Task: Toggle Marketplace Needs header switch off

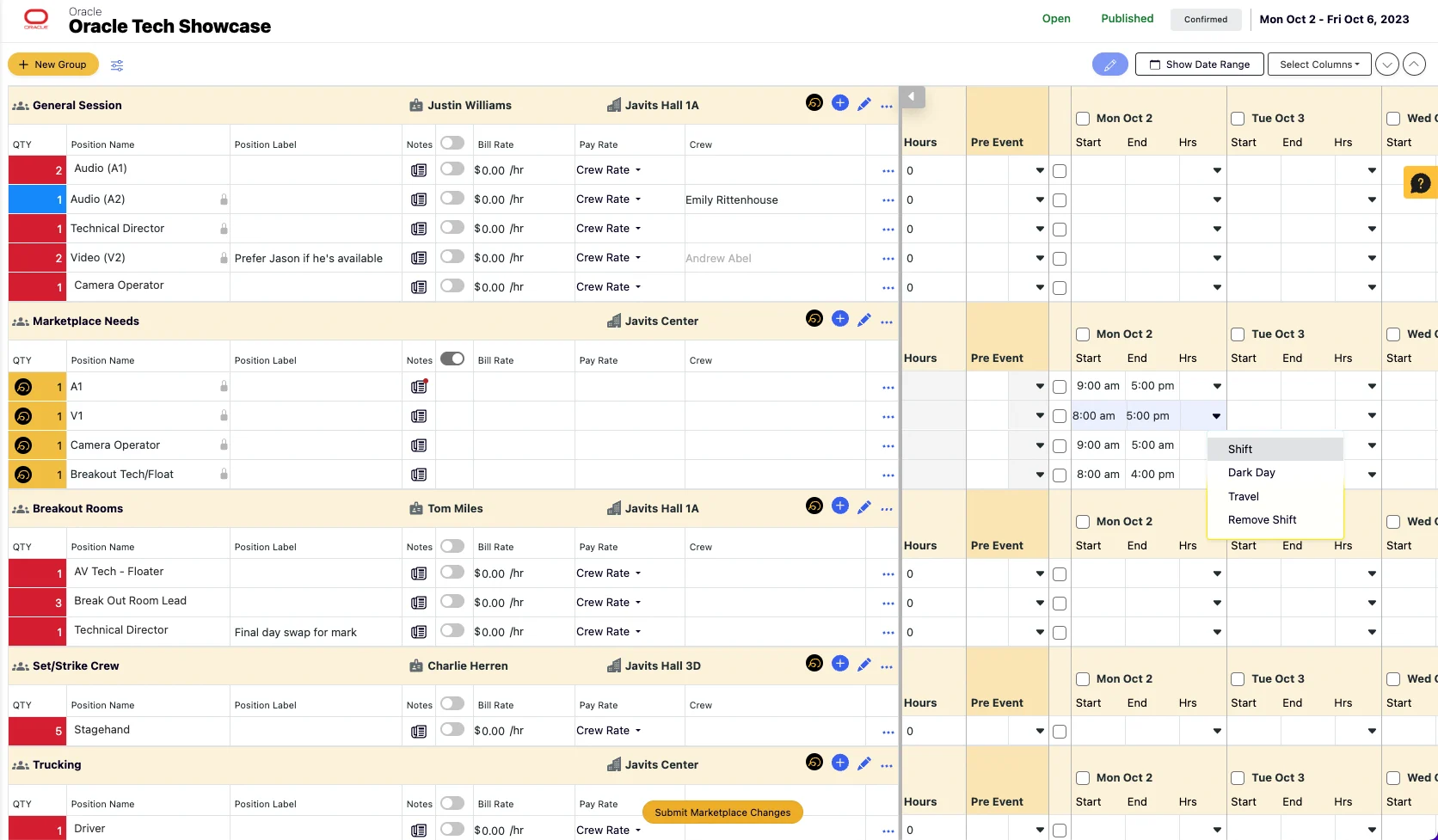Action: click(x=452, y=359)
